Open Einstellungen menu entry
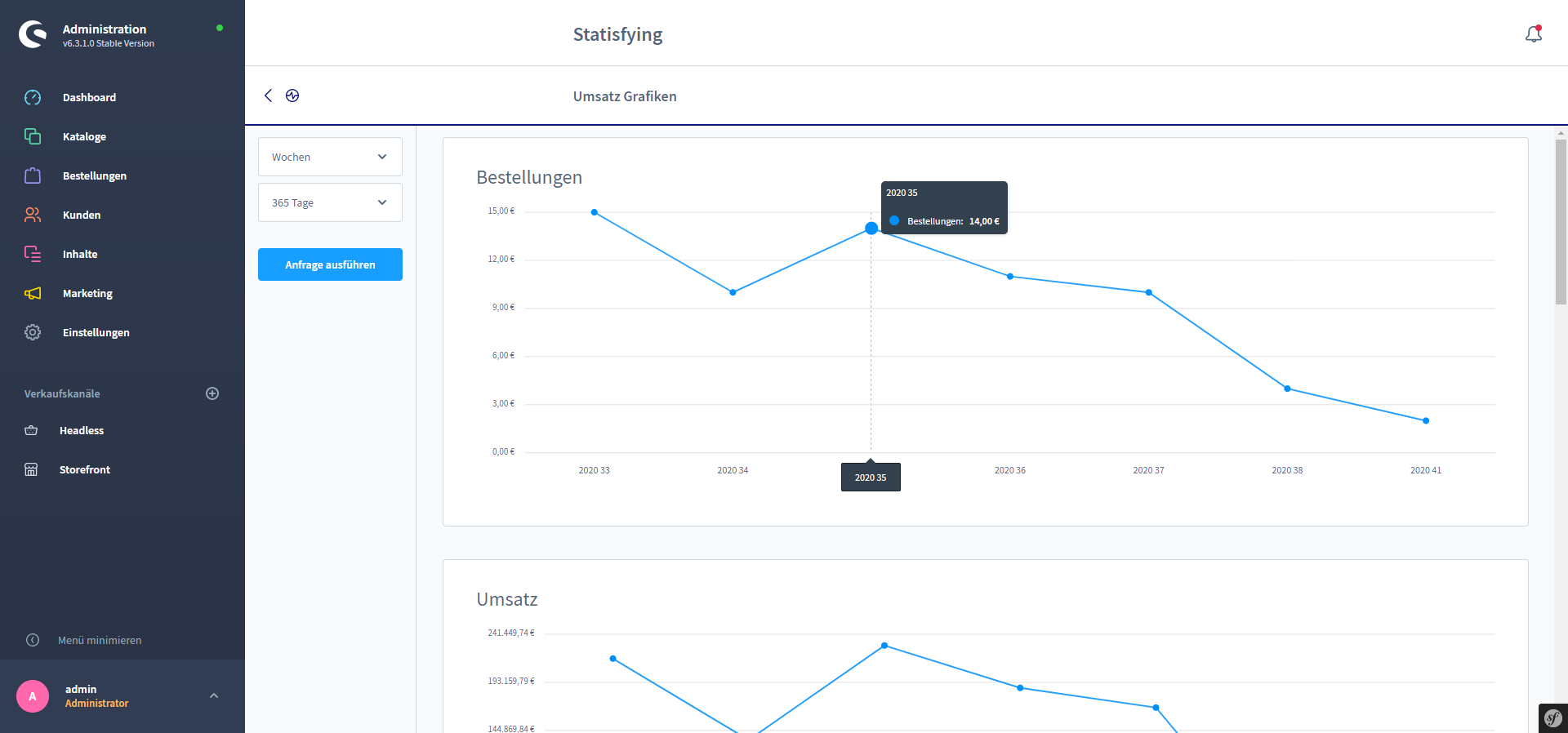This screenshot has width=1568, height=733. [x=96, y=332]
